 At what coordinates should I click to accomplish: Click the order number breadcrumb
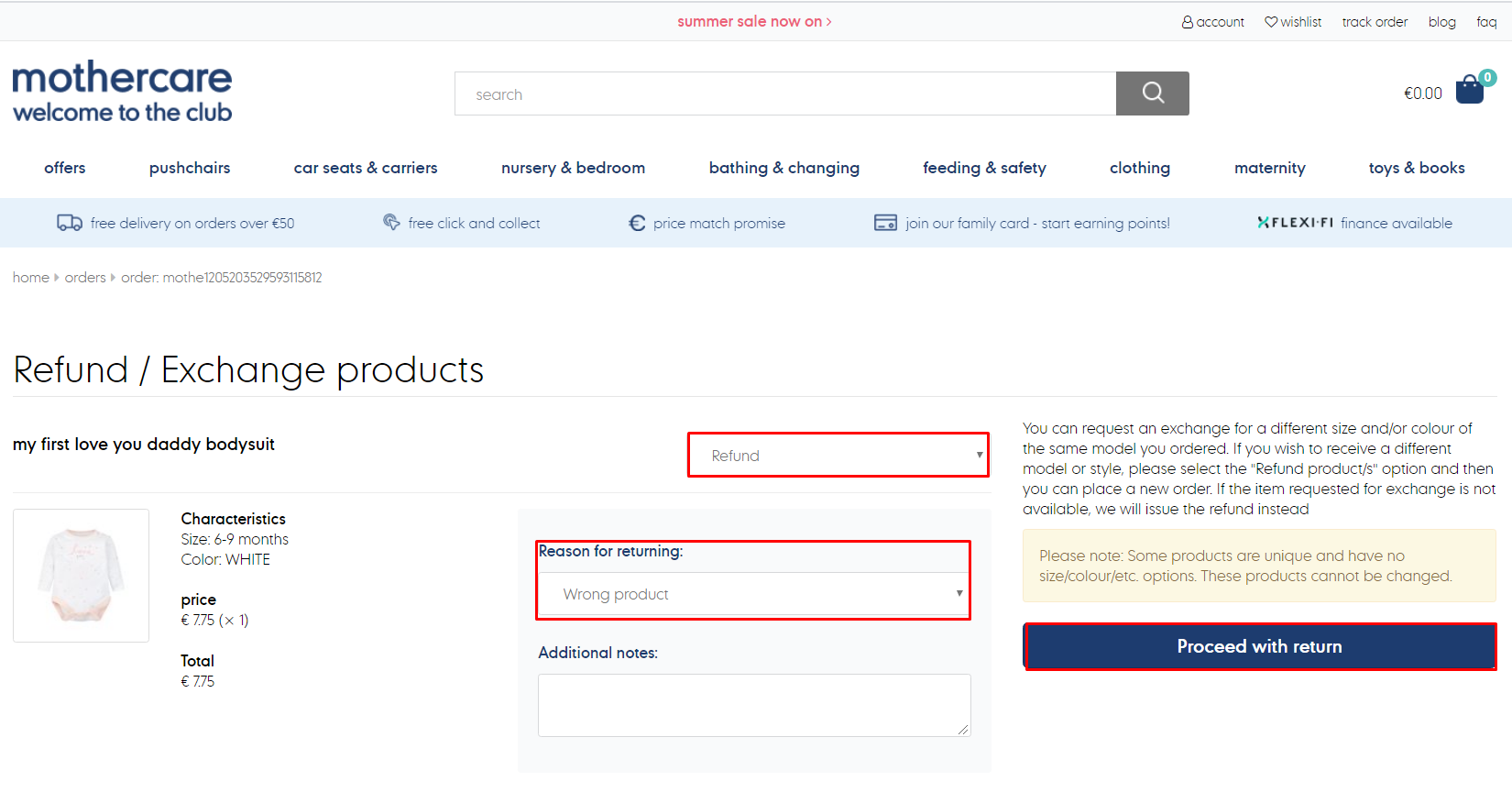(222, 278)
